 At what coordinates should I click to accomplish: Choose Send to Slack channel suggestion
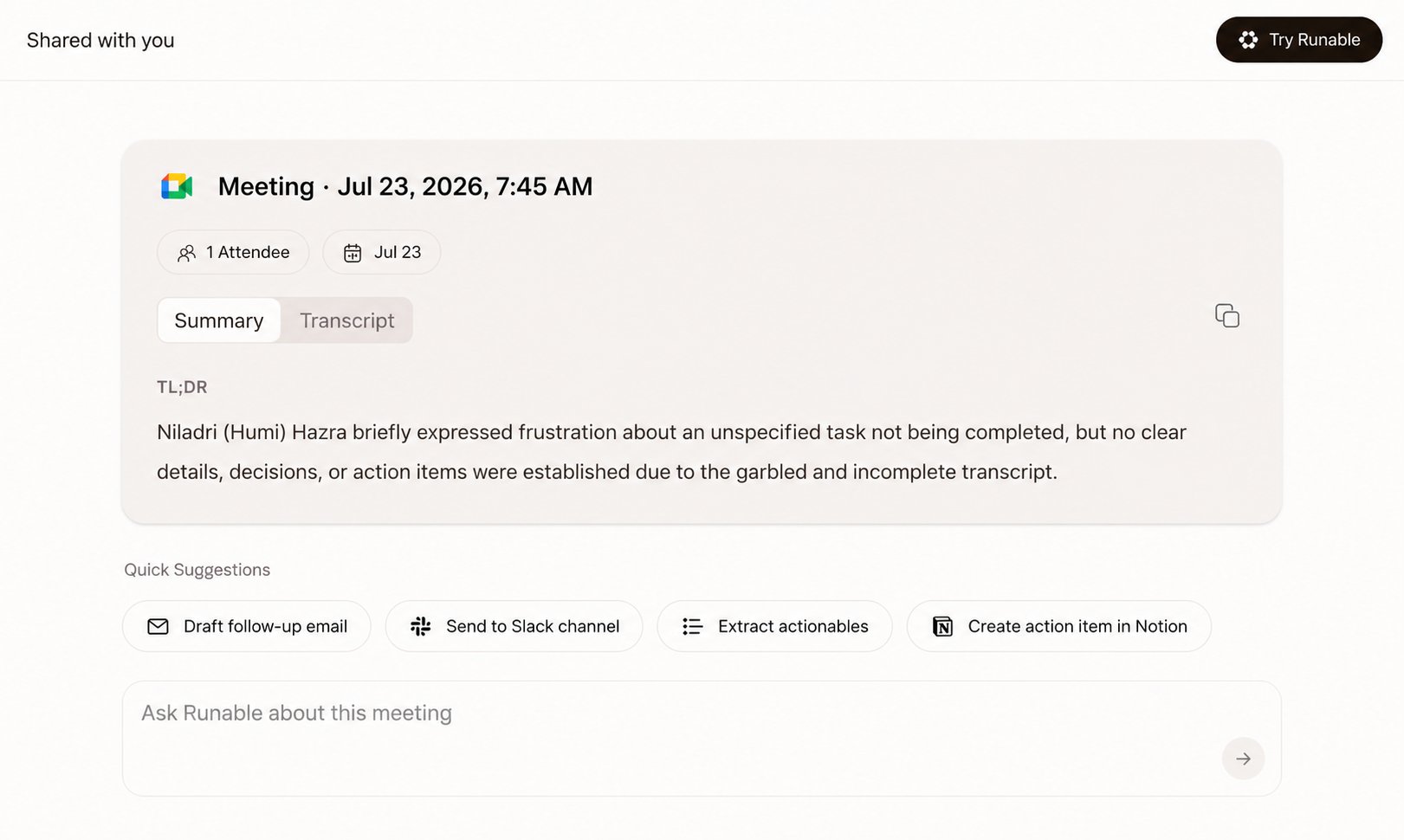pos(514,626)
